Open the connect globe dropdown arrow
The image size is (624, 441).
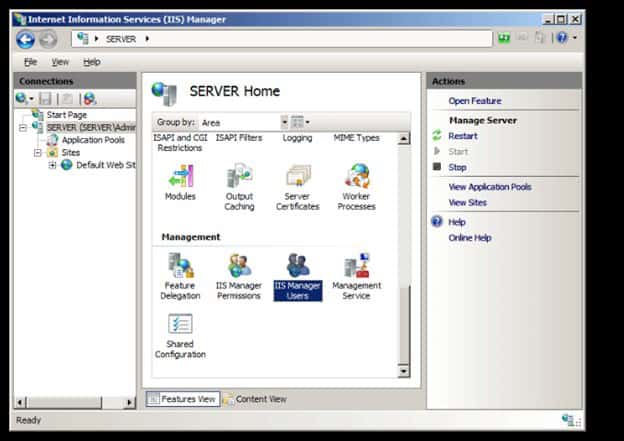31,99
